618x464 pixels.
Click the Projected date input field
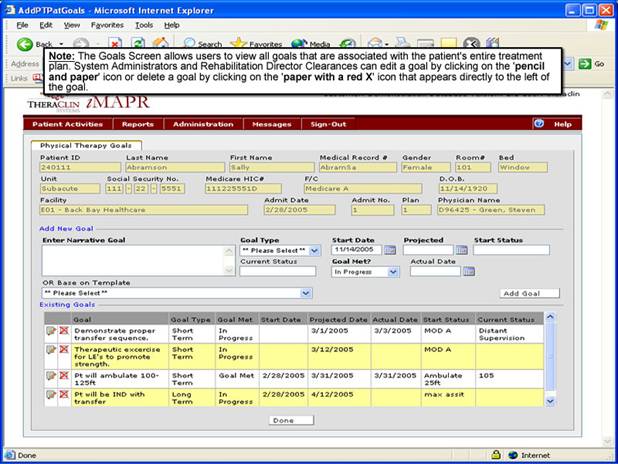(x=428, y=250)
